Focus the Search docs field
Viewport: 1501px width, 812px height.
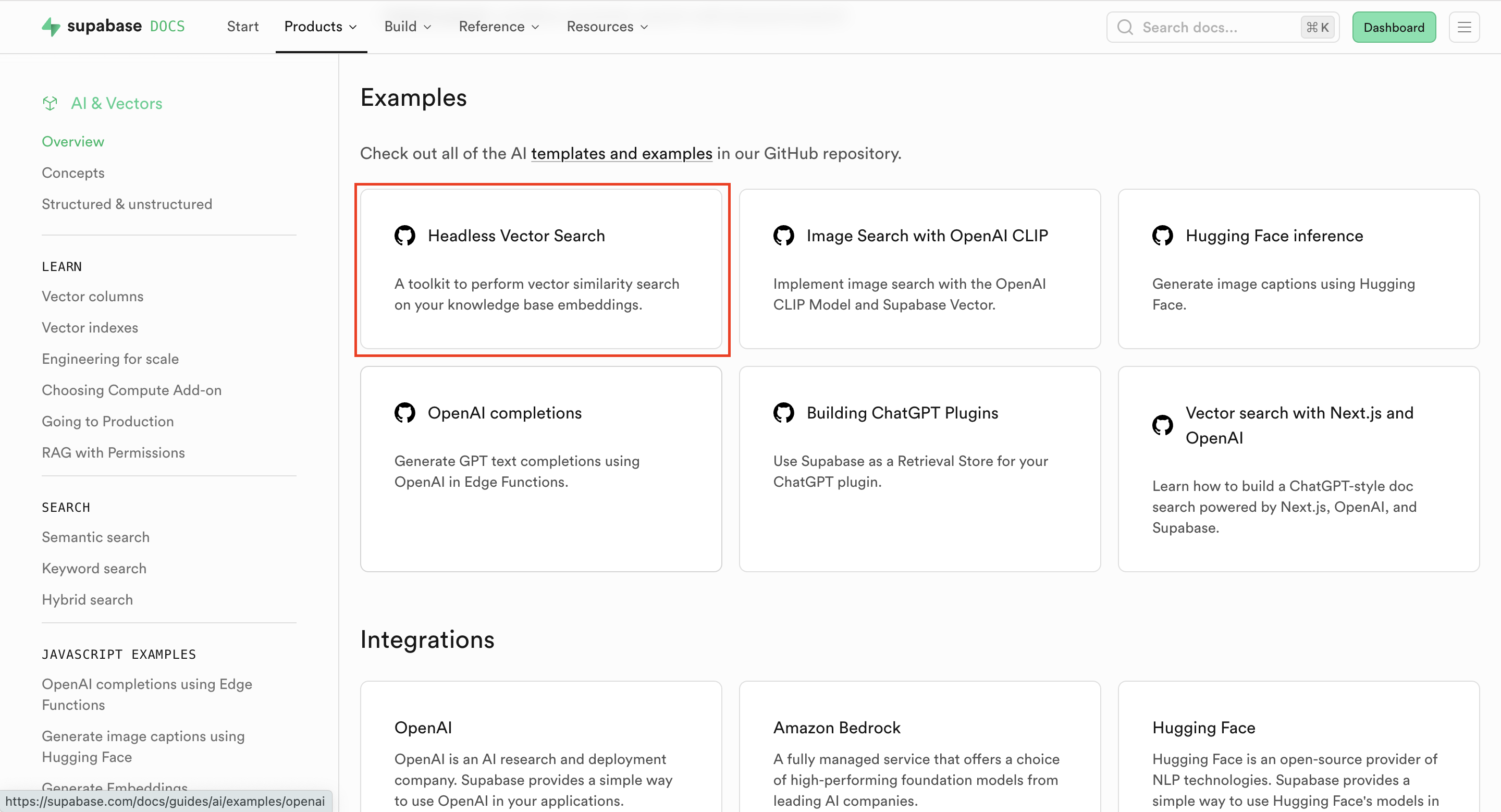tap(1223, 28)
